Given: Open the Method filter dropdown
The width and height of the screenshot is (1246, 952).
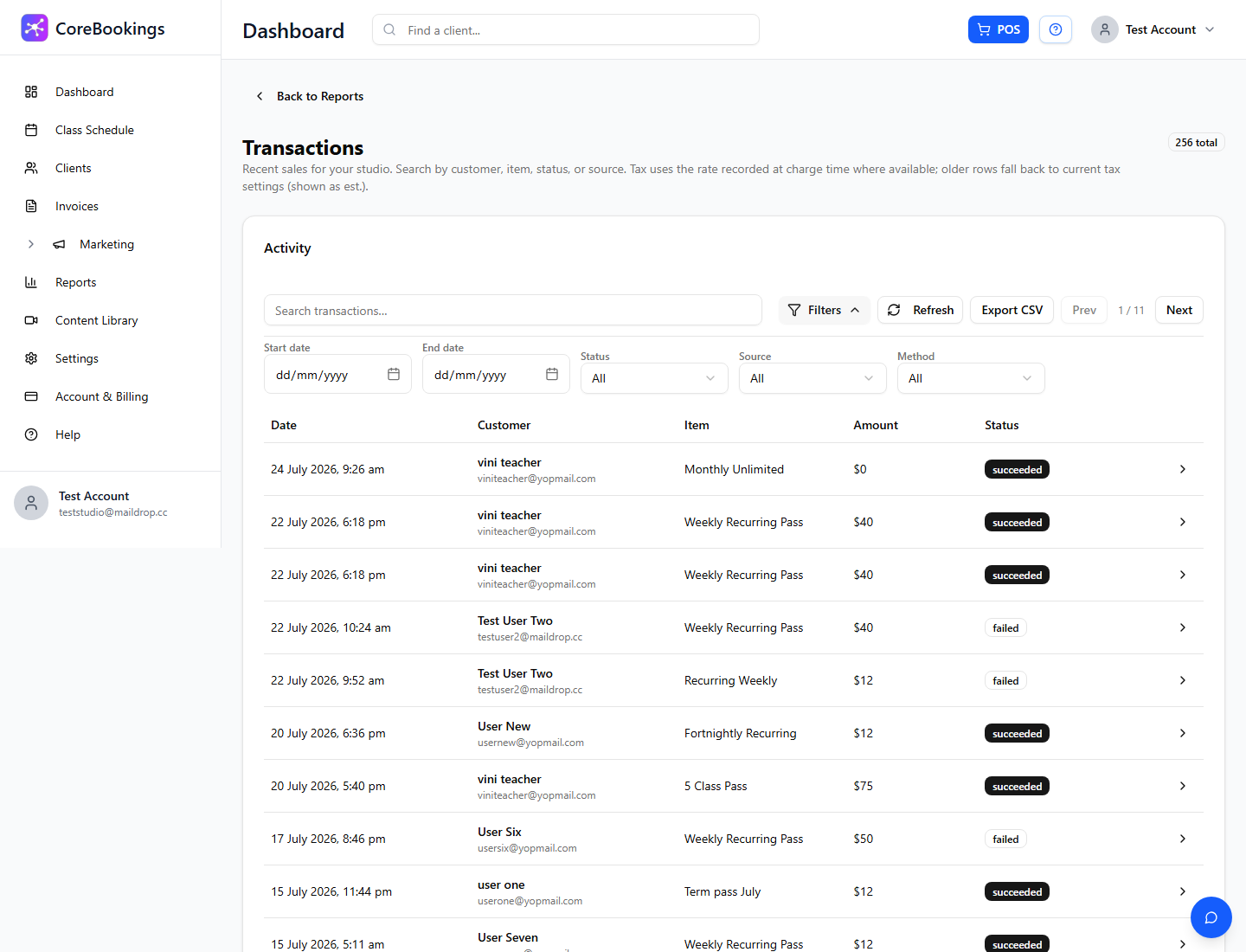Looking at the screenshot, I should [971, 378].
